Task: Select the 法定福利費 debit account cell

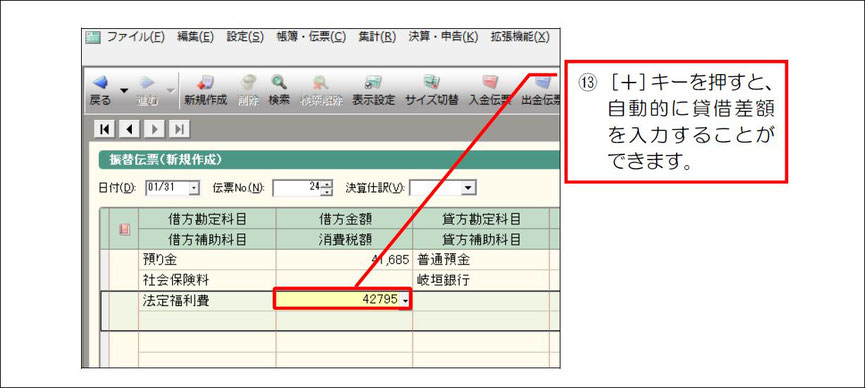Action: [x=207, y=301]
